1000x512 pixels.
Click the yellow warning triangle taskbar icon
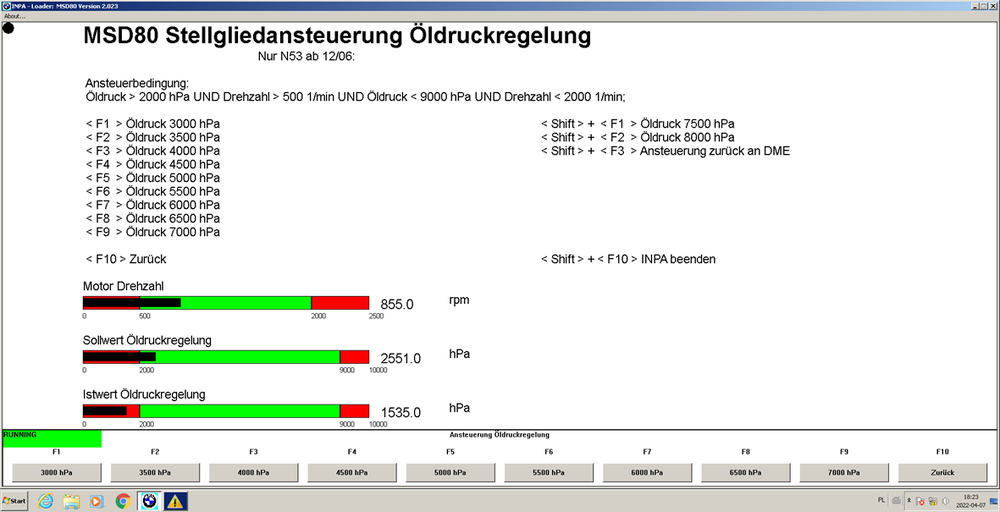point(175,501)
